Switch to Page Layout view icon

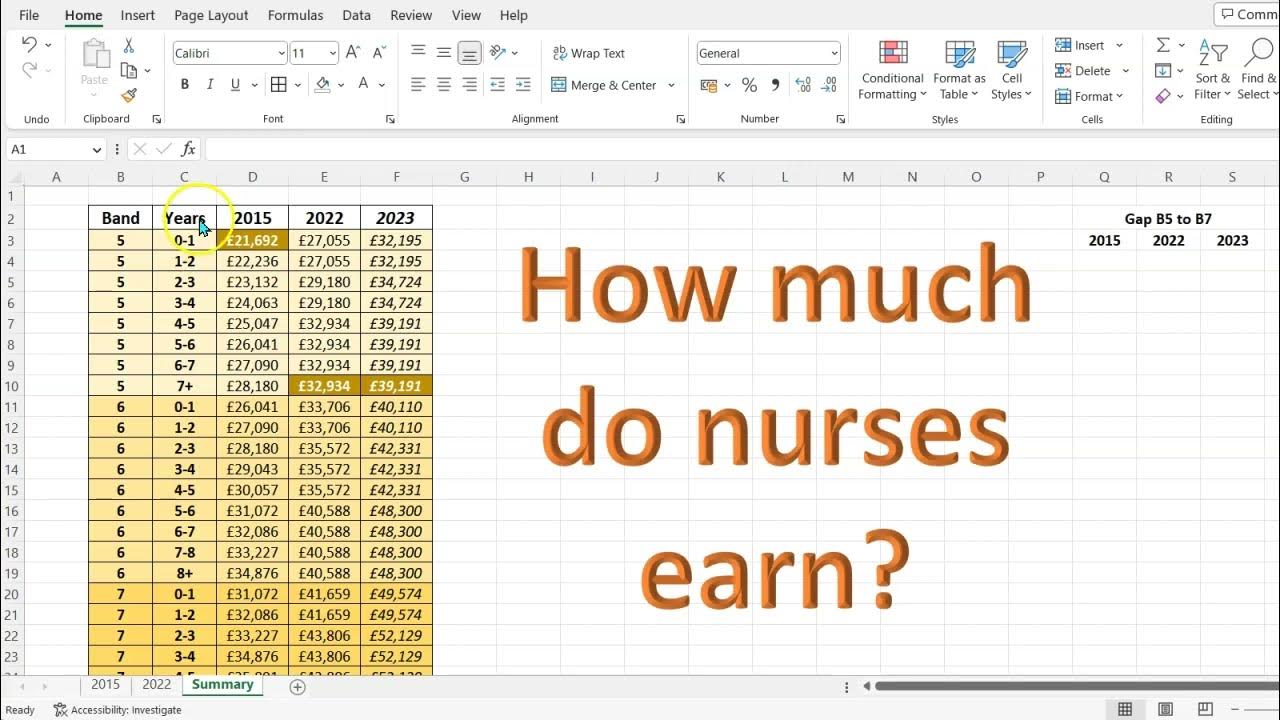click(x=1165, y=709)
